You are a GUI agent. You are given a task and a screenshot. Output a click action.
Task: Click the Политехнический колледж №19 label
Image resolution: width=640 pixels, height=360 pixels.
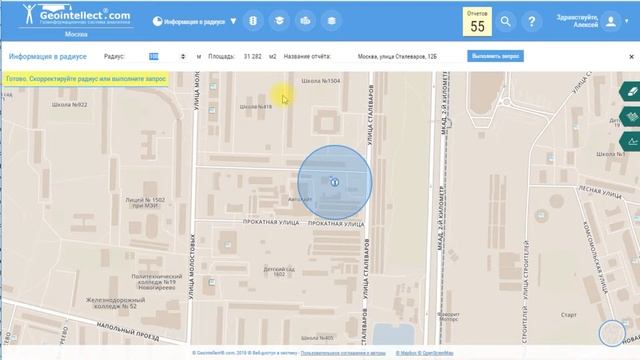(157, 282)
